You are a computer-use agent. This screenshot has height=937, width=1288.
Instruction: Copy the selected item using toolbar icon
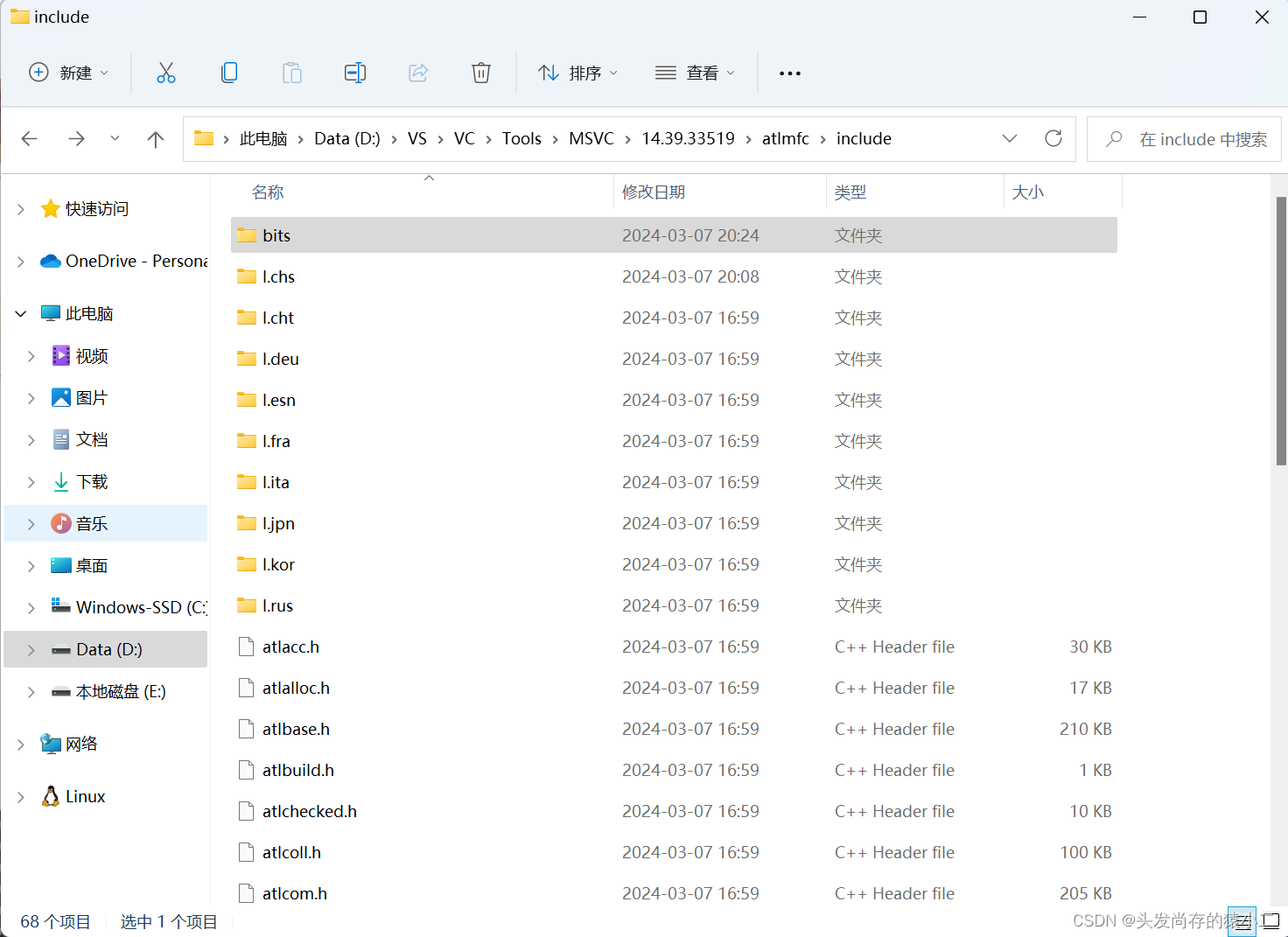pos(229,73)
